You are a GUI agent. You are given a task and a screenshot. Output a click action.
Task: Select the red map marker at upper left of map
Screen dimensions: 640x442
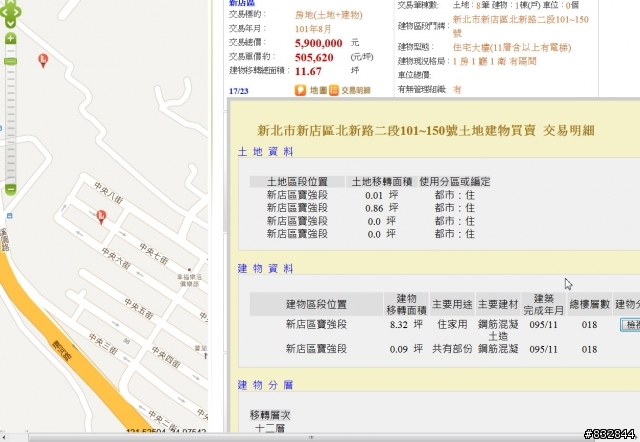tap(43, 60)
